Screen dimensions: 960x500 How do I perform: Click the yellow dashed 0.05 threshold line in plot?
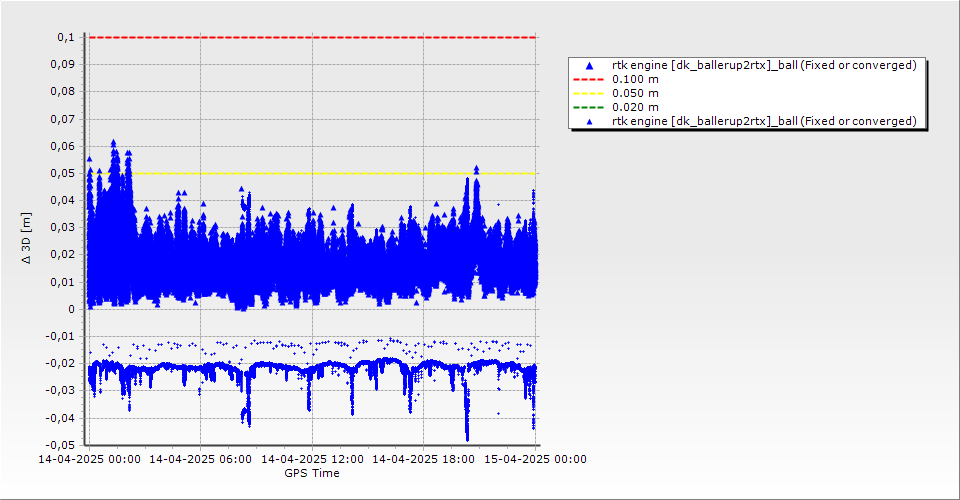pos(312,173)
